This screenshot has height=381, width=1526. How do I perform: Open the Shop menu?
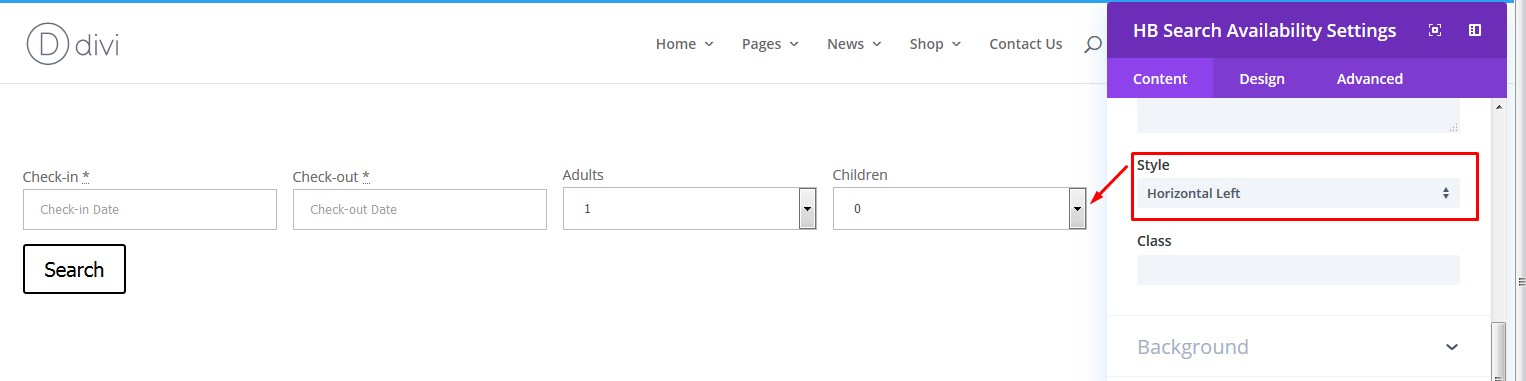pyautogui.click(x=935, y=44)
